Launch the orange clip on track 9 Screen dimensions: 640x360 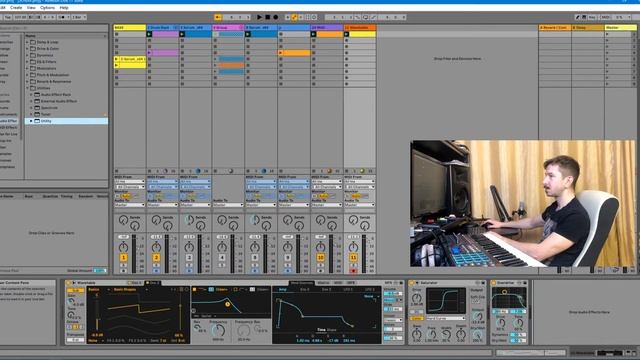pyautogui.click(x=281, y=53)
